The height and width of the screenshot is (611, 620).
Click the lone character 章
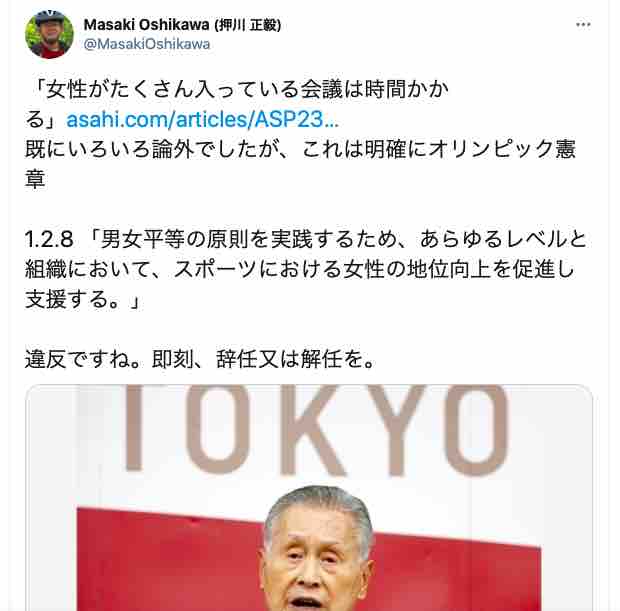(x=35, y=180)
